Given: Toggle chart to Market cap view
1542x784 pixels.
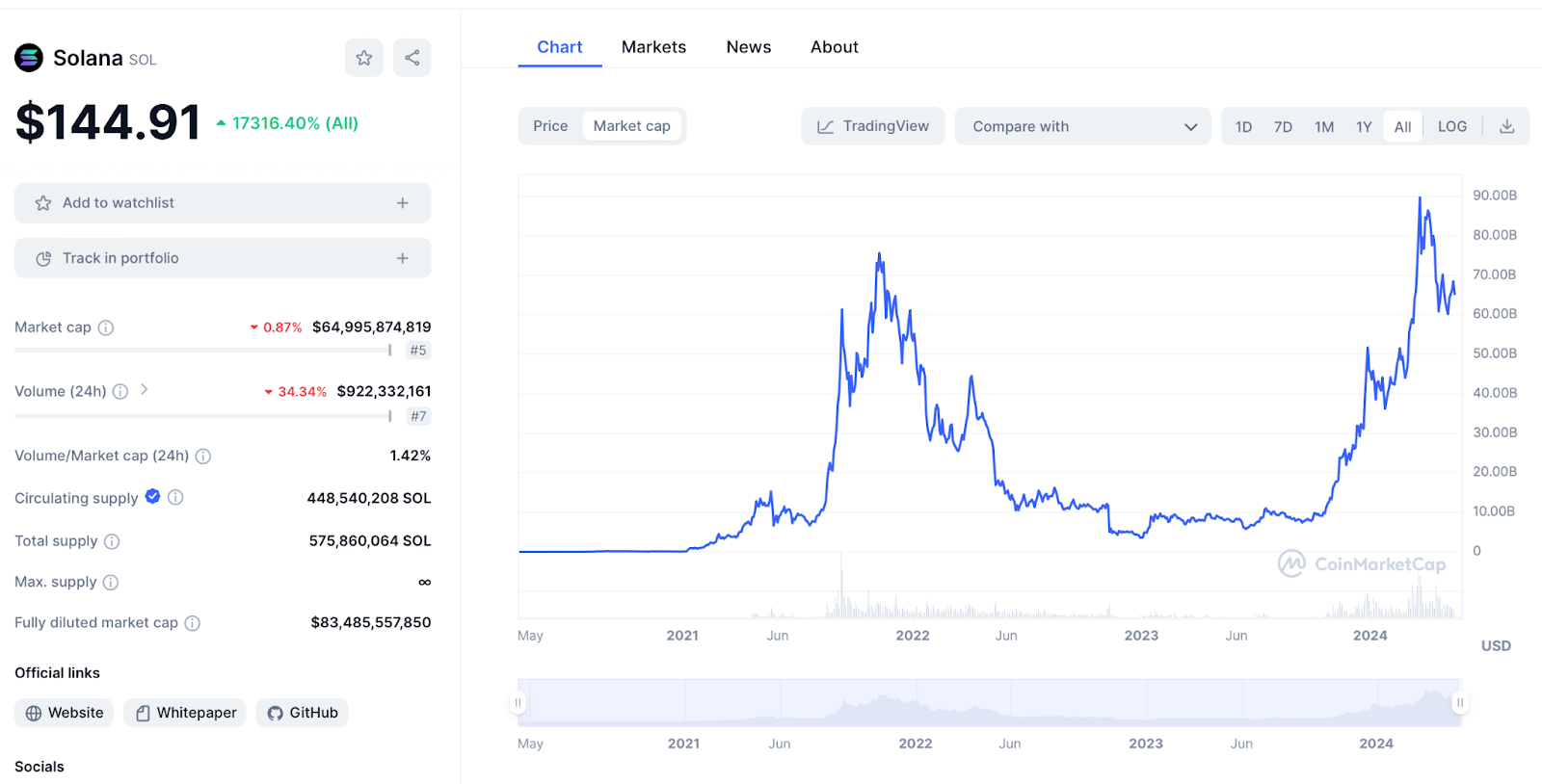Looking at the screenshot, I should [x=632, y=126].
